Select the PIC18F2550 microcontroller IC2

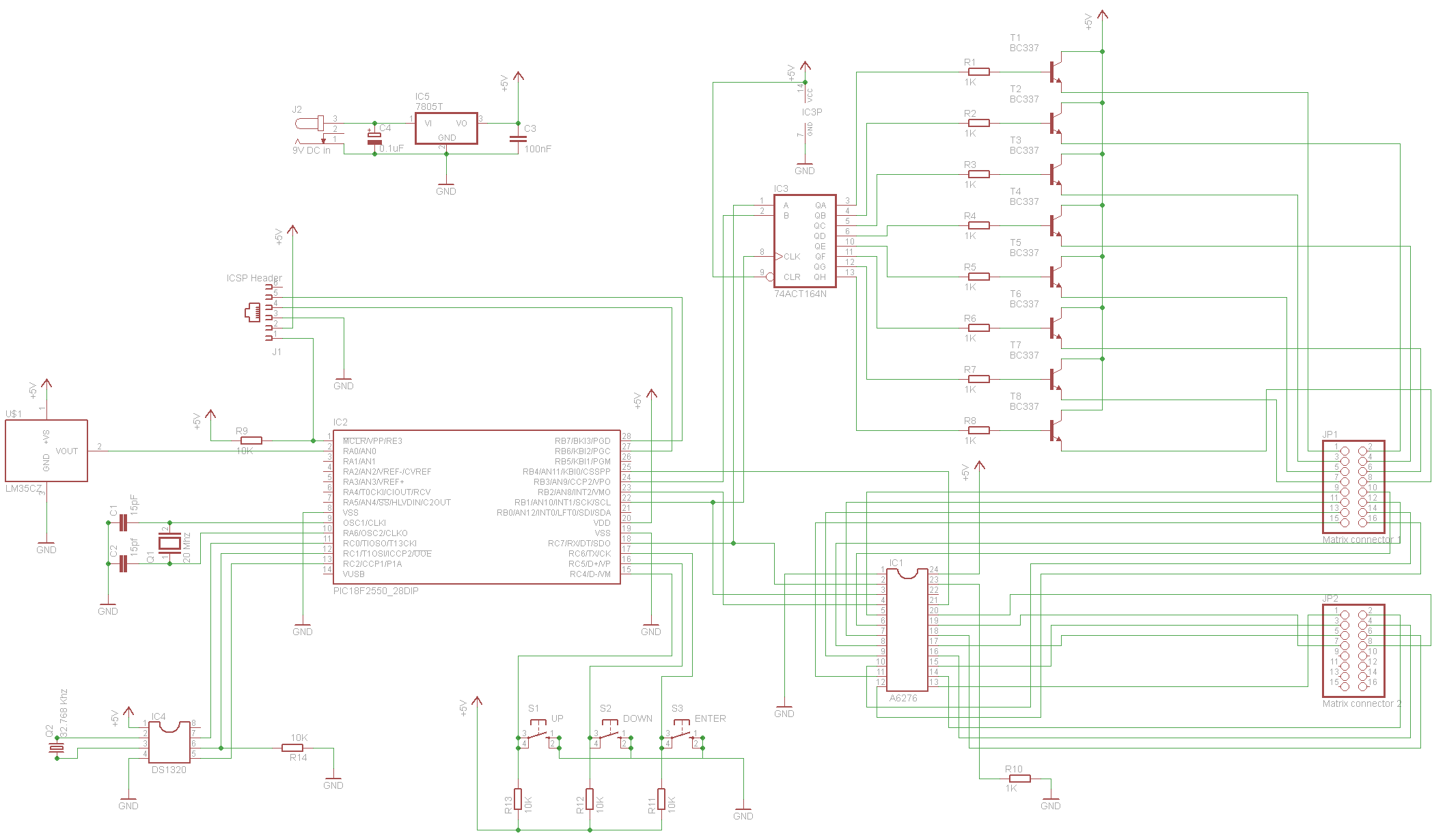(477, 507)
